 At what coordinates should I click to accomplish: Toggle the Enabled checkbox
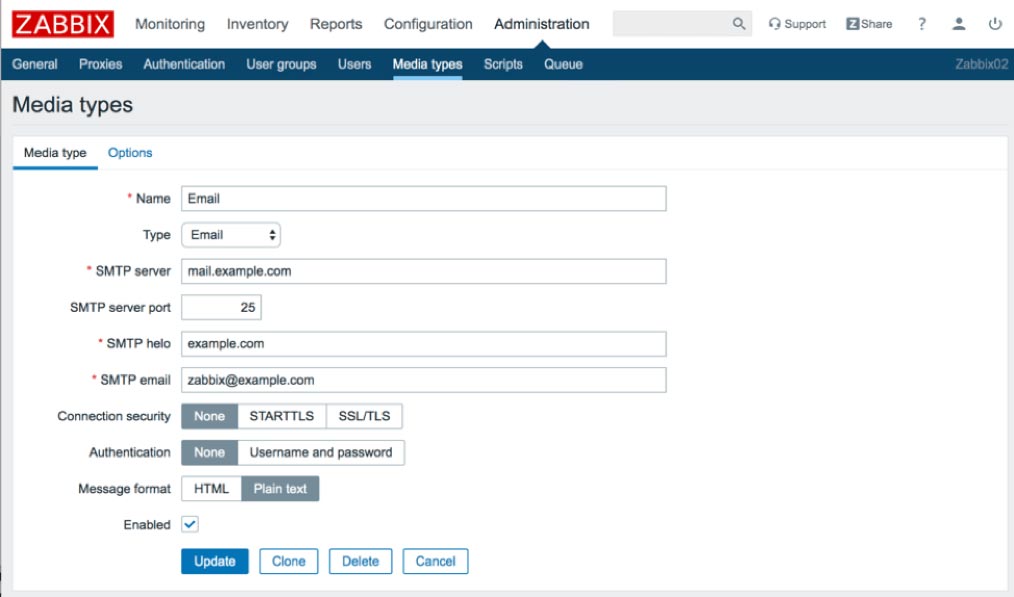190,525
